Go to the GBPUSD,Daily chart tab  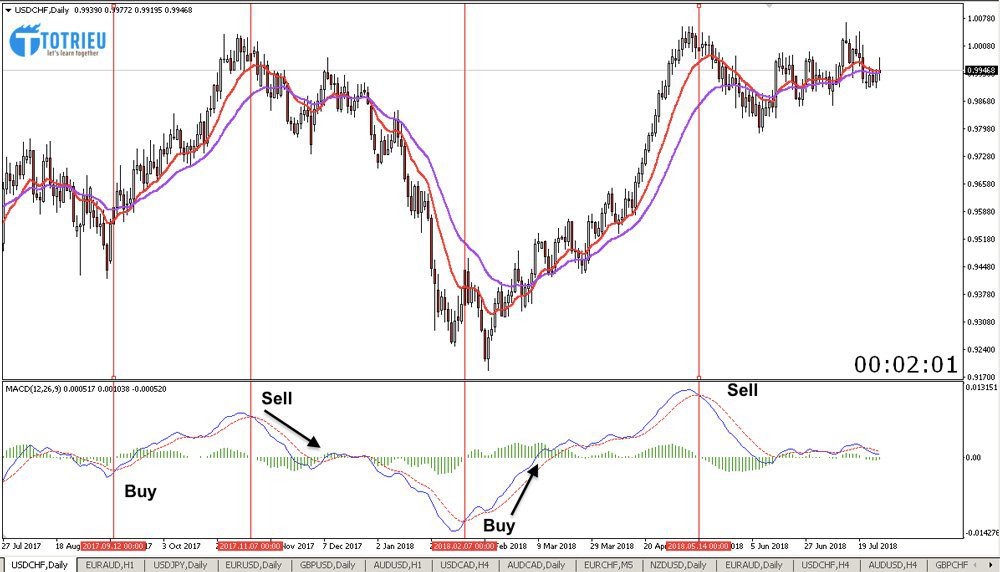[327, 565]
